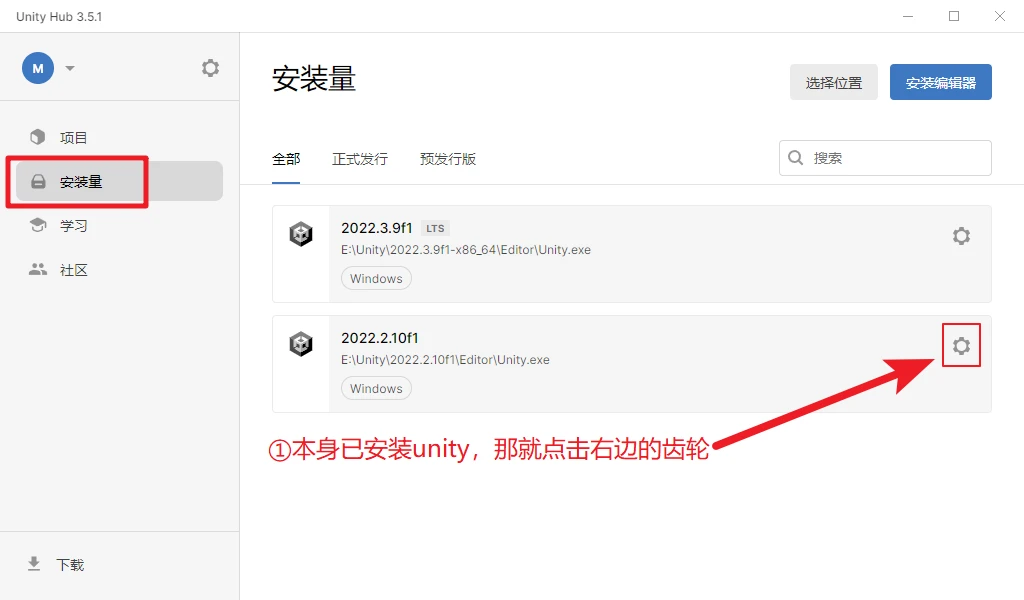Open gear menu for 2022.2.10f1
Viewport: 1024px width, 600px height.
point(961,345)
